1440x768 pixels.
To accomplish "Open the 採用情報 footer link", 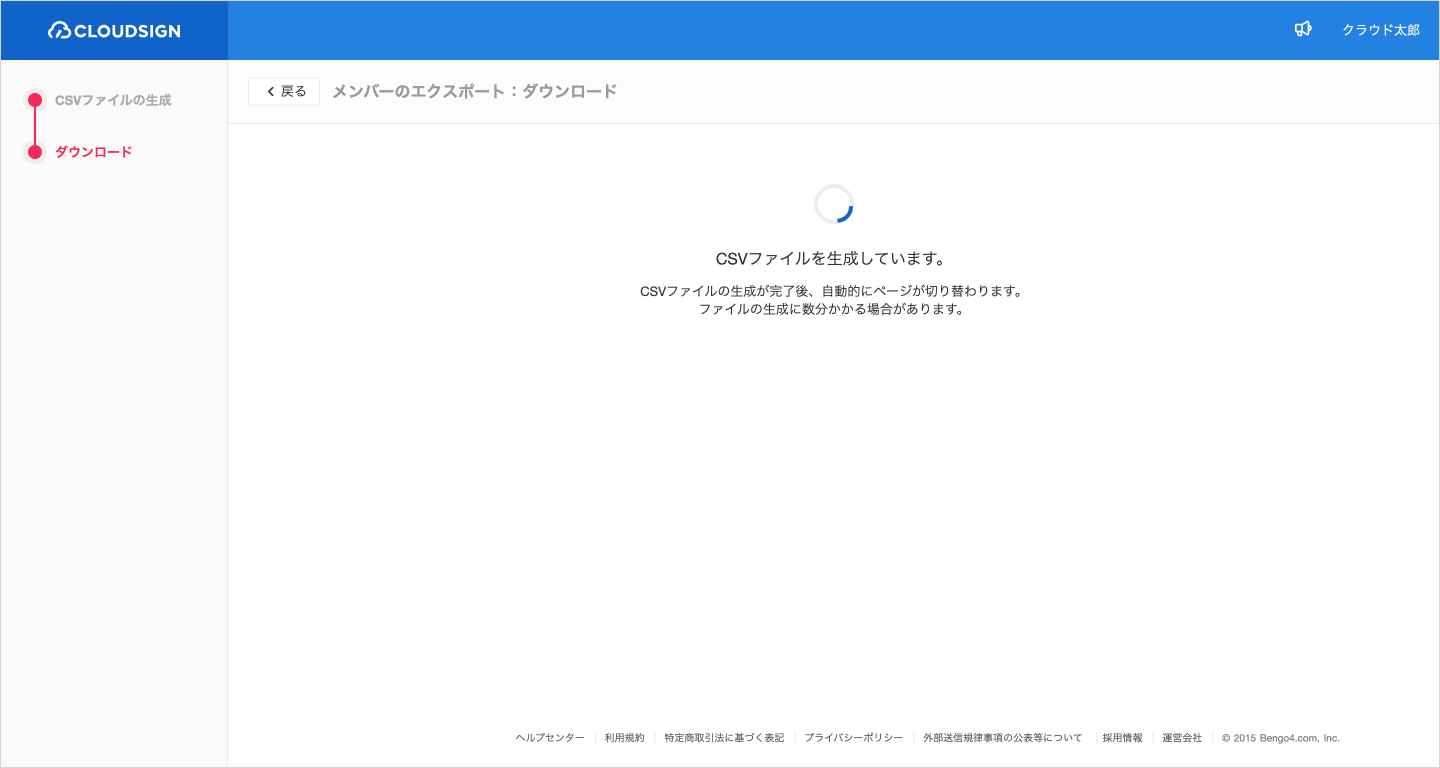I will [x=1122, y=738].
